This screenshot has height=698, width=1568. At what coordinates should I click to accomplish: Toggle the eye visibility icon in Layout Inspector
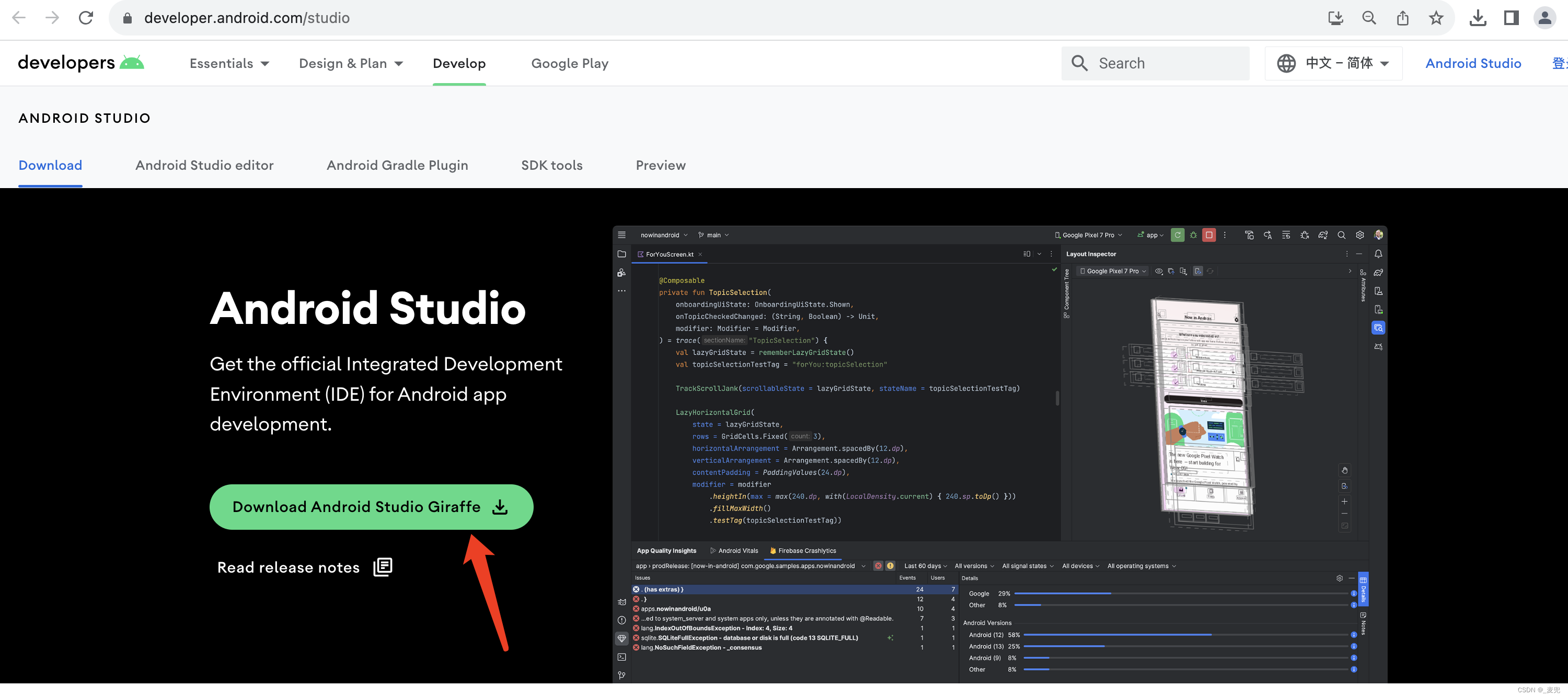click(x=1158, y=271)
